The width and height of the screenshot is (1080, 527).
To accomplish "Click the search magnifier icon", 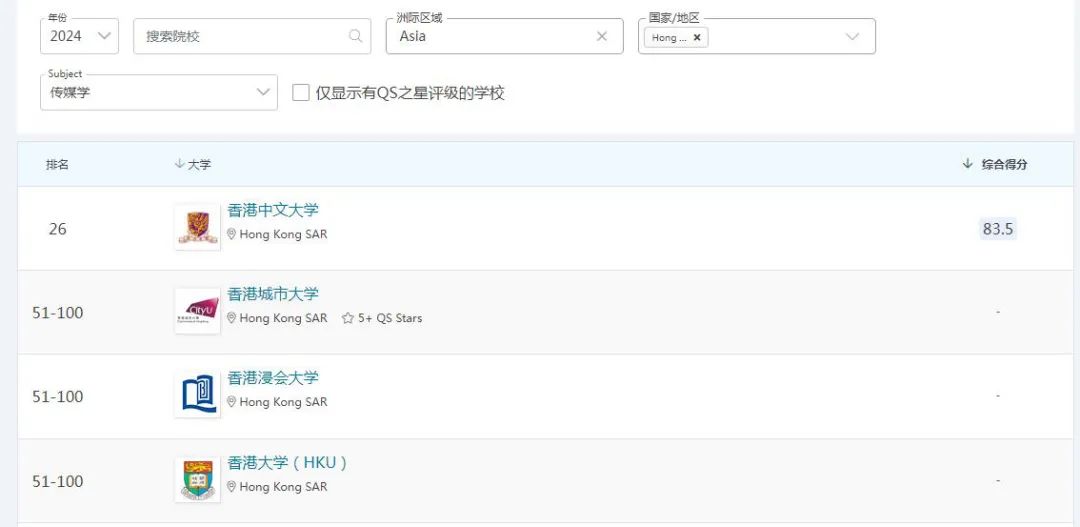I will (355, 36).
